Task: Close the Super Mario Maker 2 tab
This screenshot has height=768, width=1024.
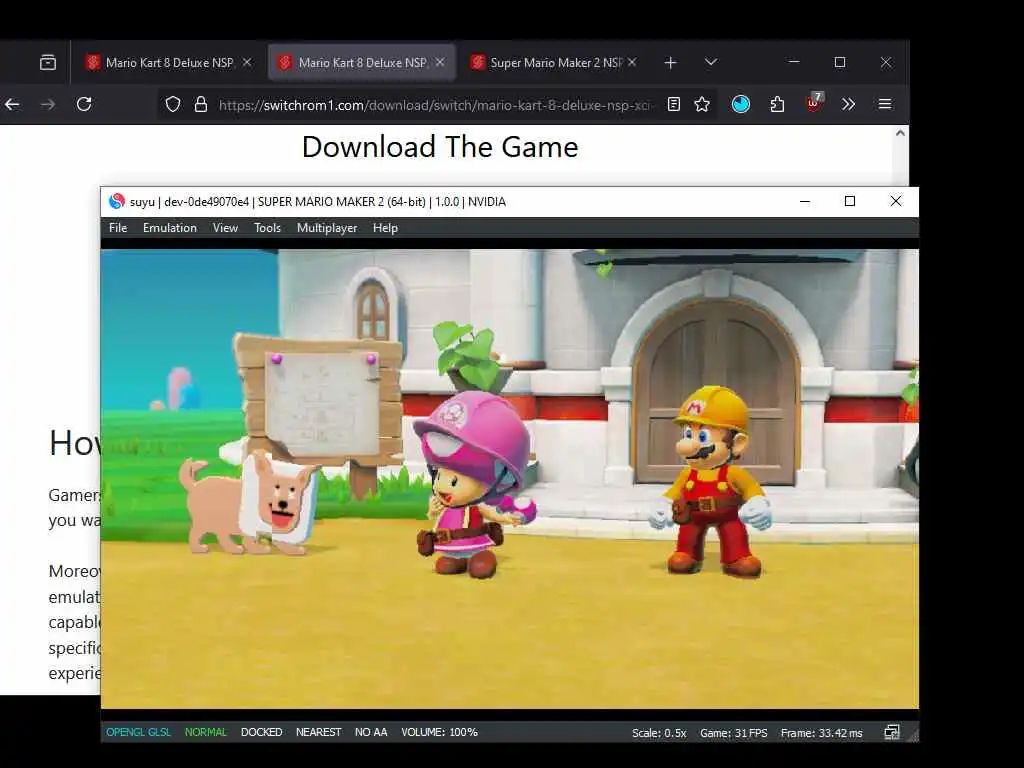Action: pos(632,62)
